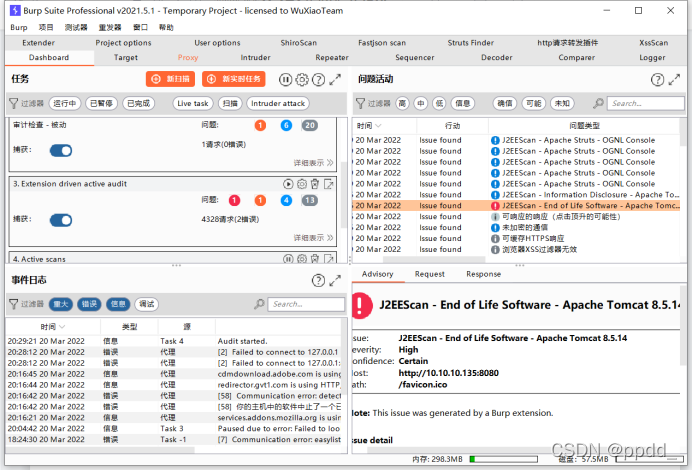Click the Event log search magnifier icon
The height and width of the screenshot is (470, 692).
(259, 304)
